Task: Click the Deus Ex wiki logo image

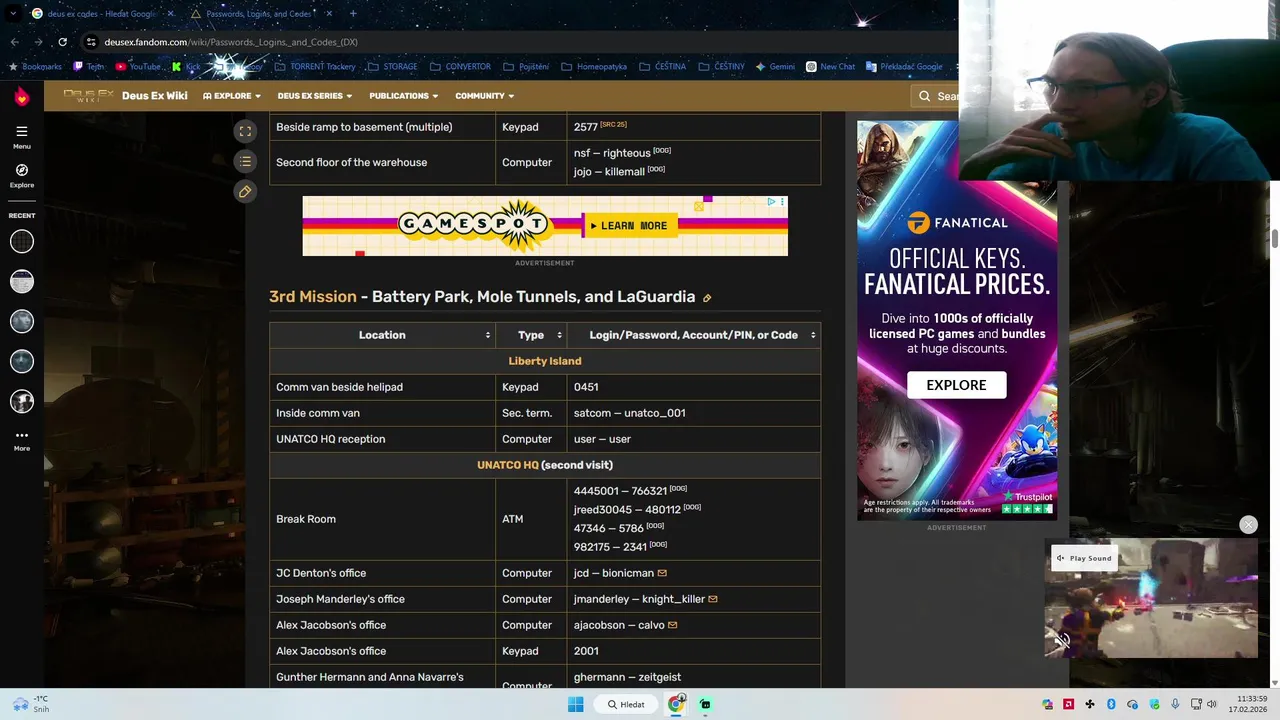Action: [88, 96]
